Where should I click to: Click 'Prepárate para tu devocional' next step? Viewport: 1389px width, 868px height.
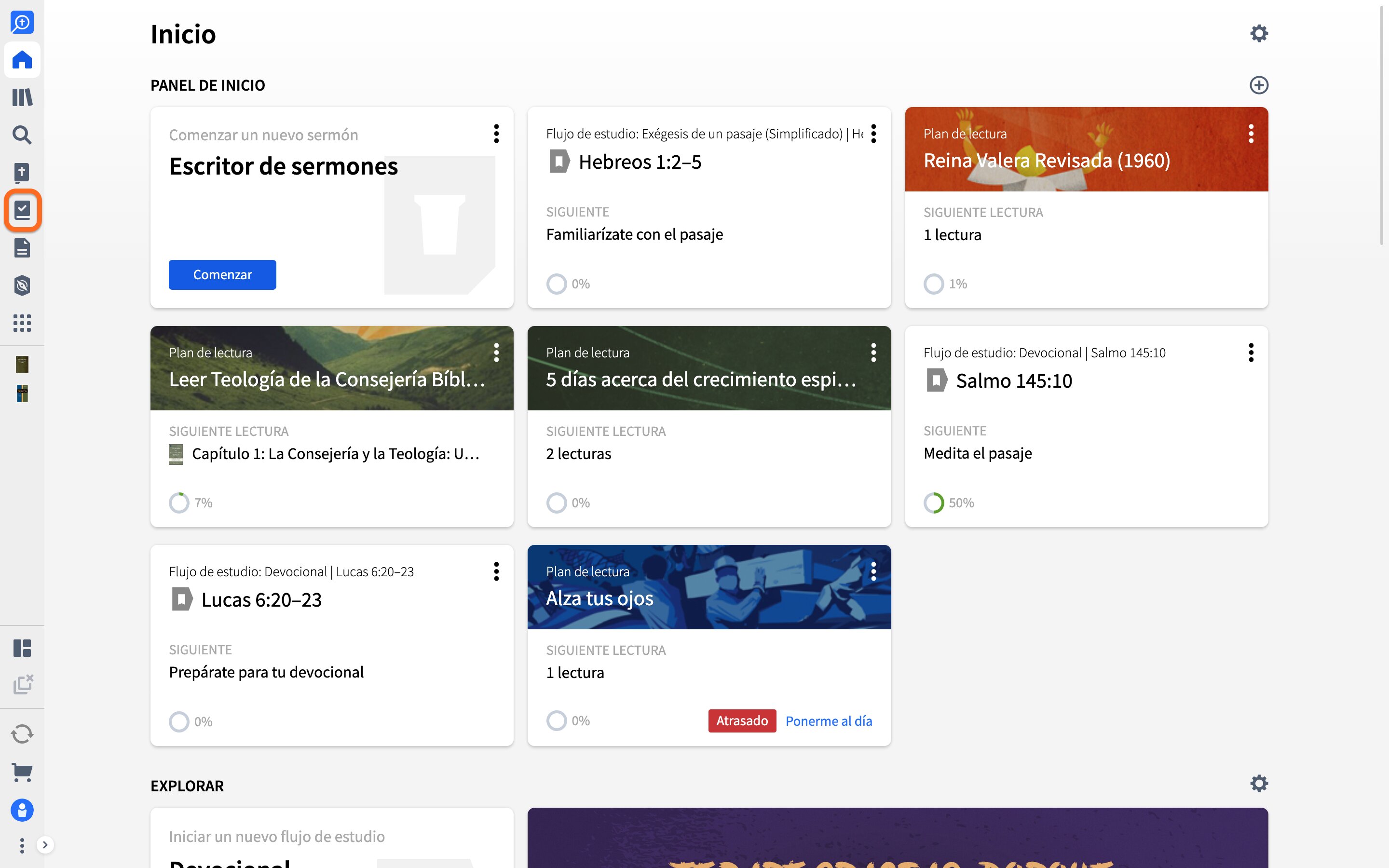point(266,672)
